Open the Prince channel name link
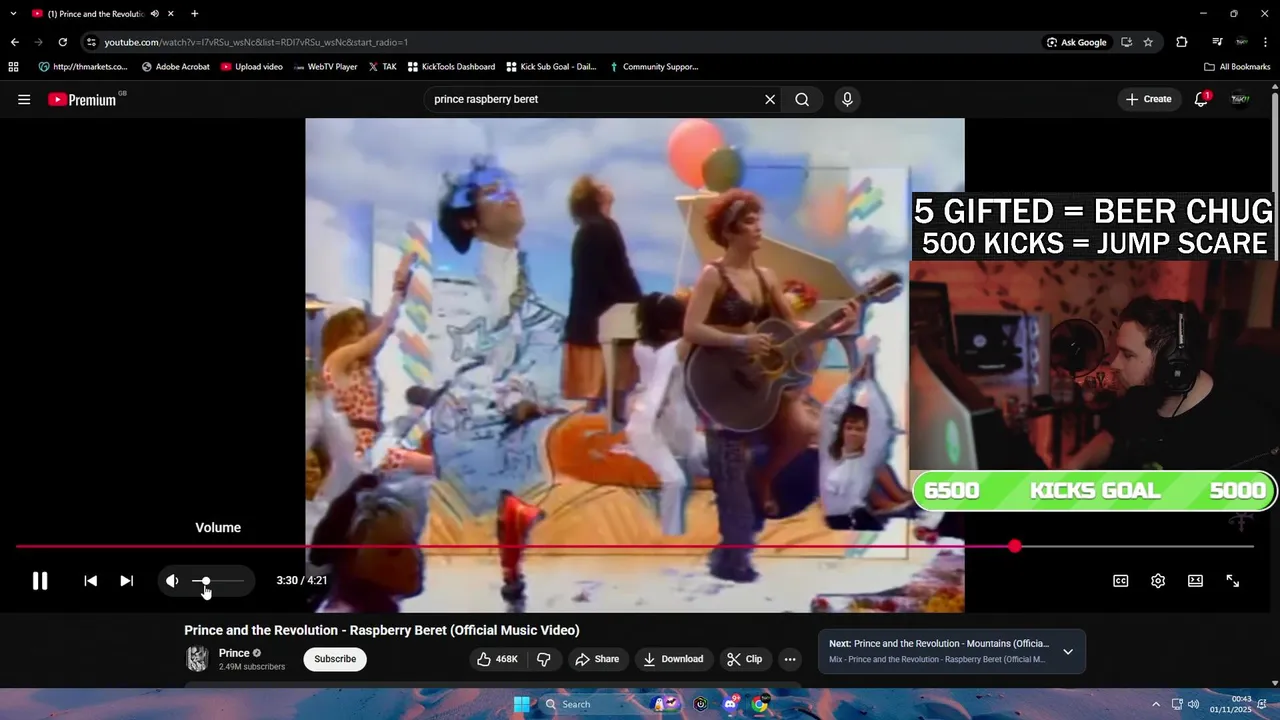1280x720 pixels. point(234,653)
